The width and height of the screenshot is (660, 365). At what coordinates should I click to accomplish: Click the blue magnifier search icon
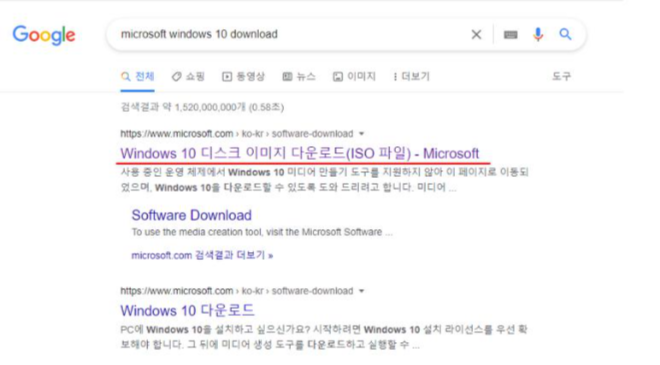[565, 34]
